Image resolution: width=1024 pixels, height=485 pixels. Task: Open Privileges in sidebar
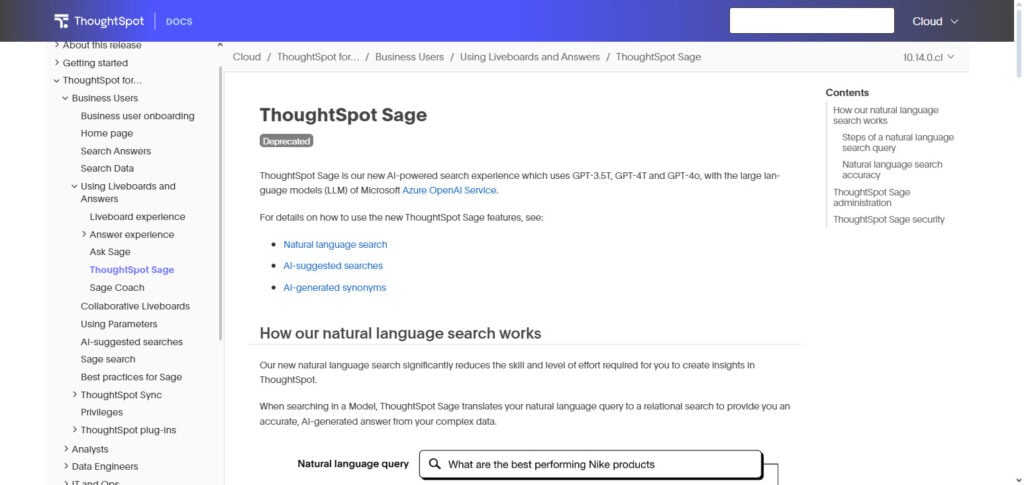tap(101, 413)
